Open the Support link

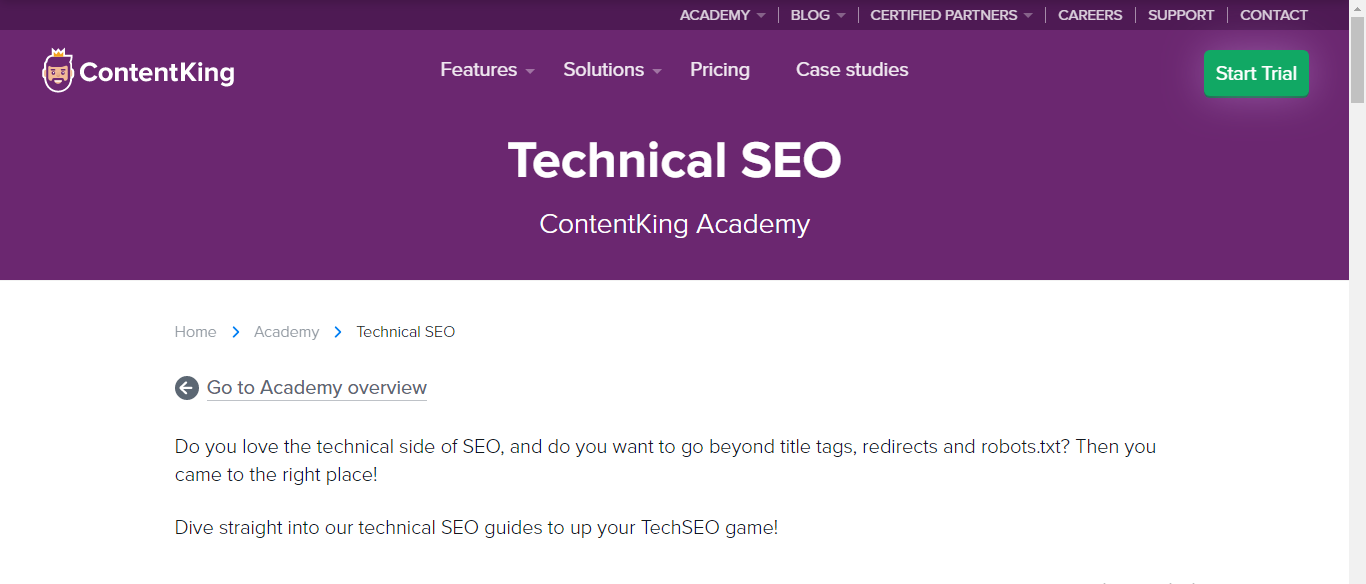click(1181, 15)
